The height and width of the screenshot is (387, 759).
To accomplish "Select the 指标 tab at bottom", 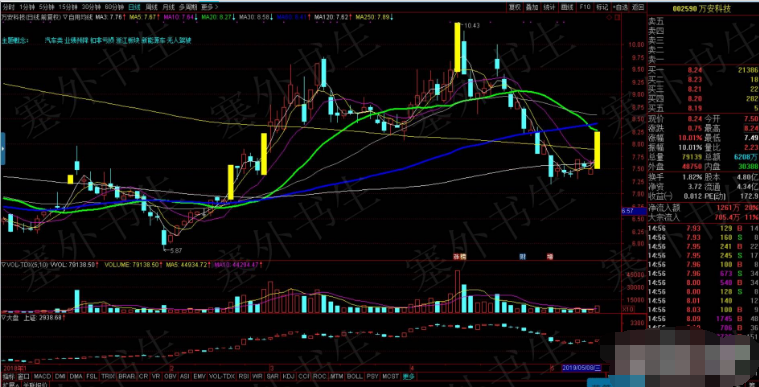I will pos(8,376).
